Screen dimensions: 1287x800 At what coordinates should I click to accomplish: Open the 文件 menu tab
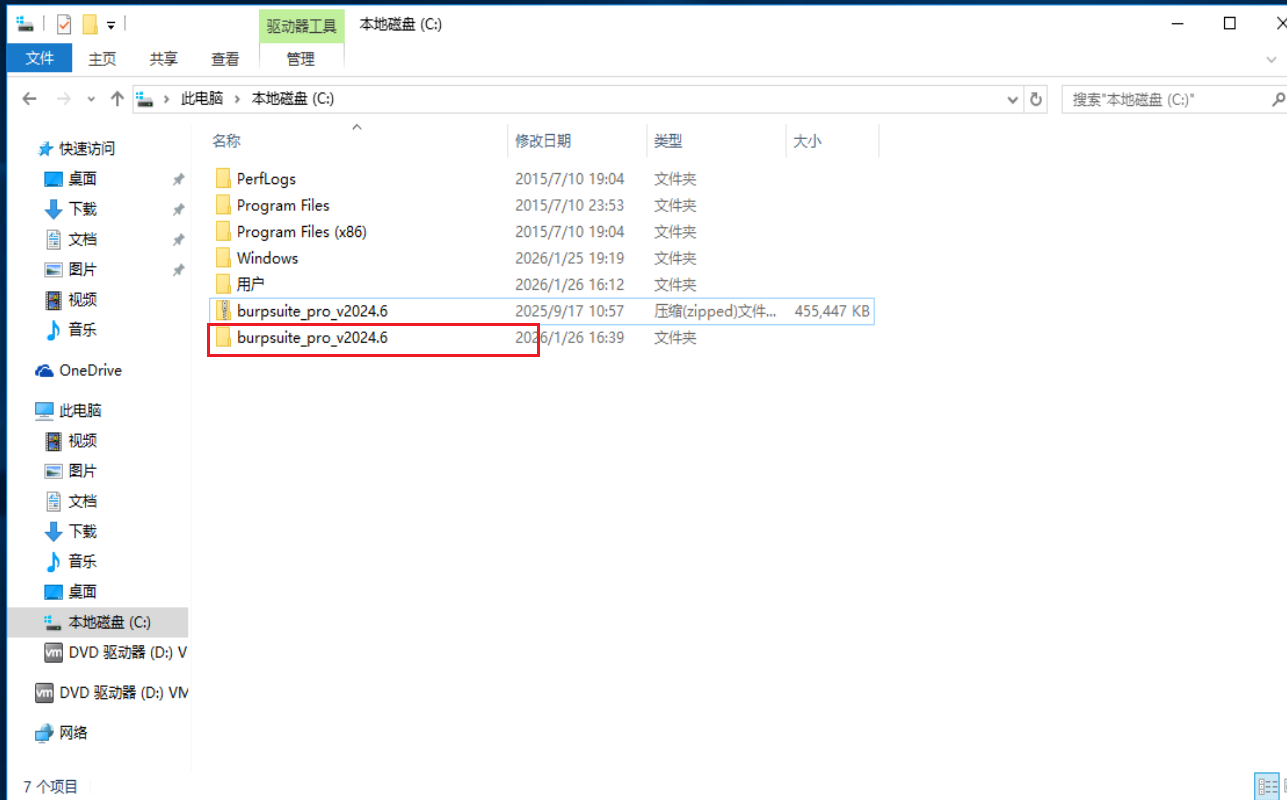tap(39, 59)
